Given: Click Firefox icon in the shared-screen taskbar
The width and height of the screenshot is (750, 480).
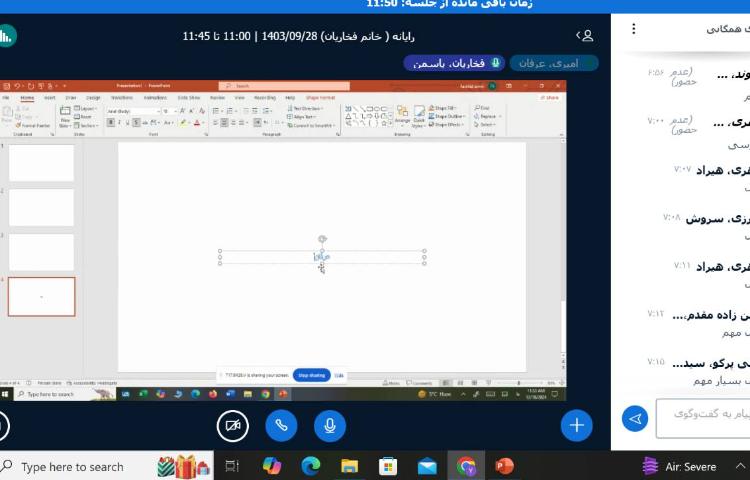Looking at the screenshot, I should tap(213, 394).
